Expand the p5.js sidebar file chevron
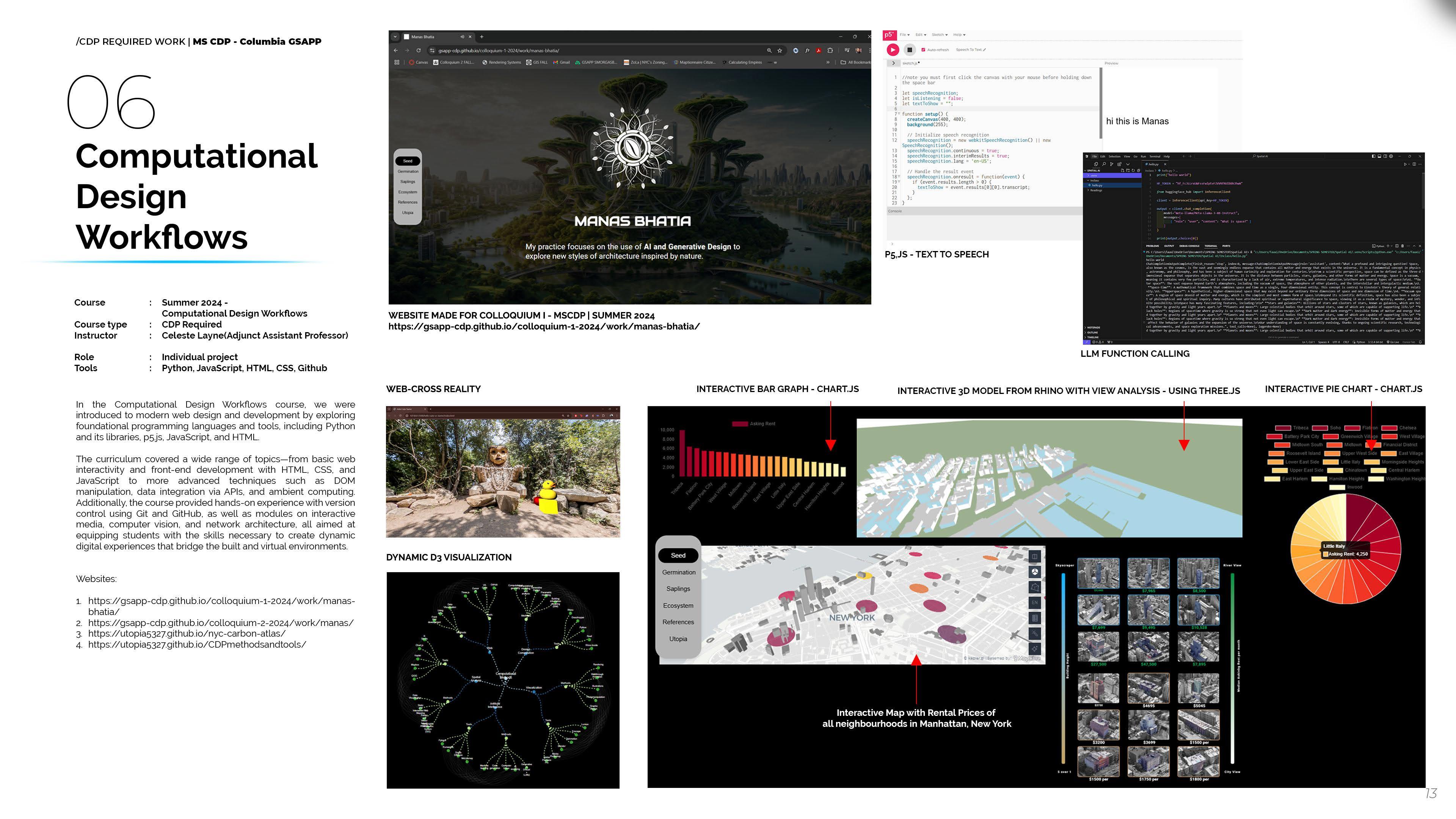Viewport: 1456px width, 819px height. (x=893, y=63)
